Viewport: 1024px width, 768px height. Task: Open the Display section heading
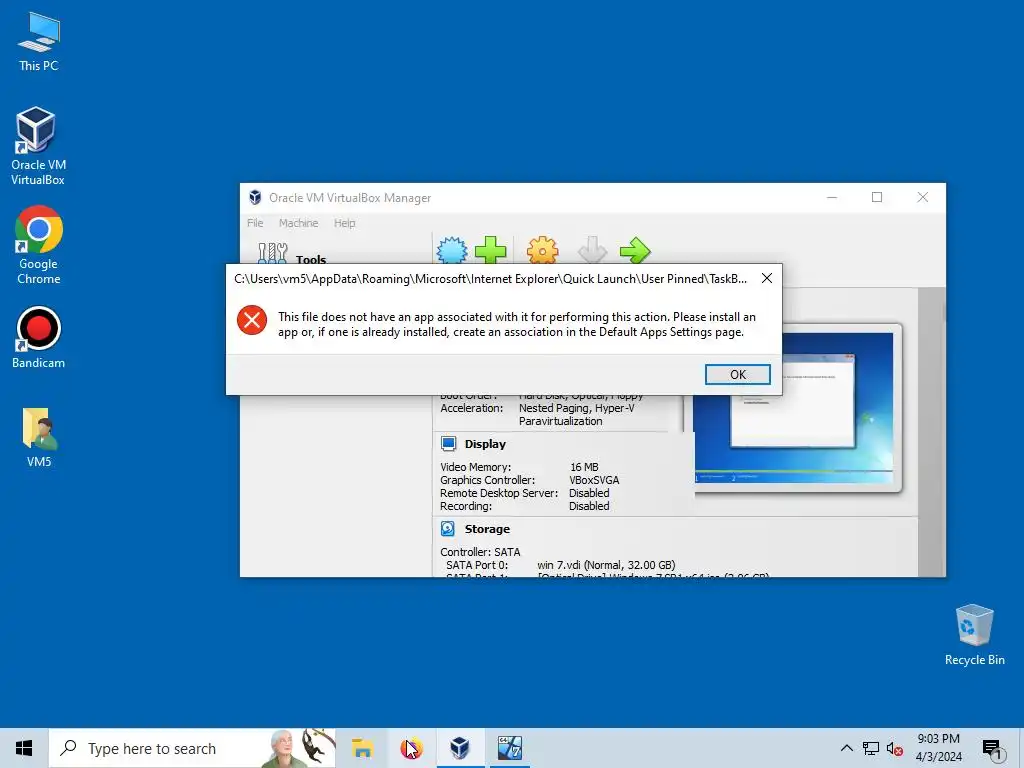tap(485, 444)
